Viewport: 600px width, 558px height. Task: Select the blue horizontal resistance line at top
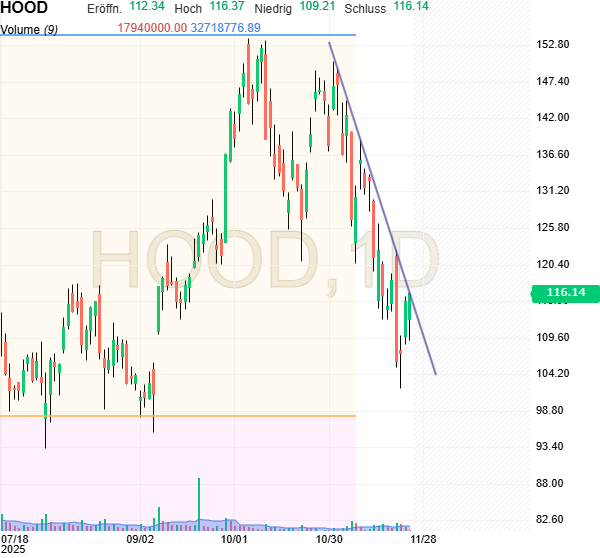click(178, 35)
